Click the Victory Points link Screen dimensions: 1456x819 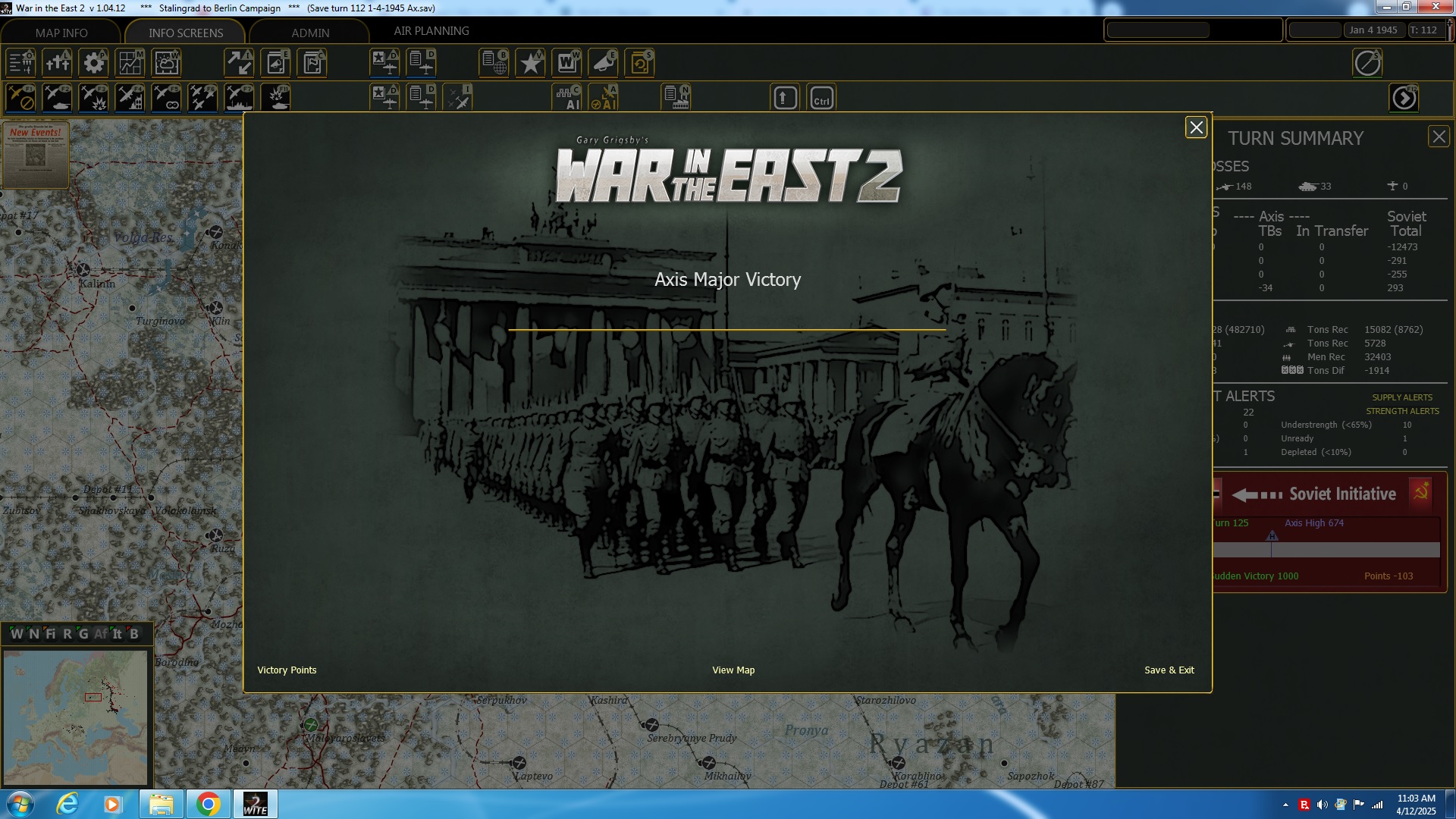[x=287, y=670]
